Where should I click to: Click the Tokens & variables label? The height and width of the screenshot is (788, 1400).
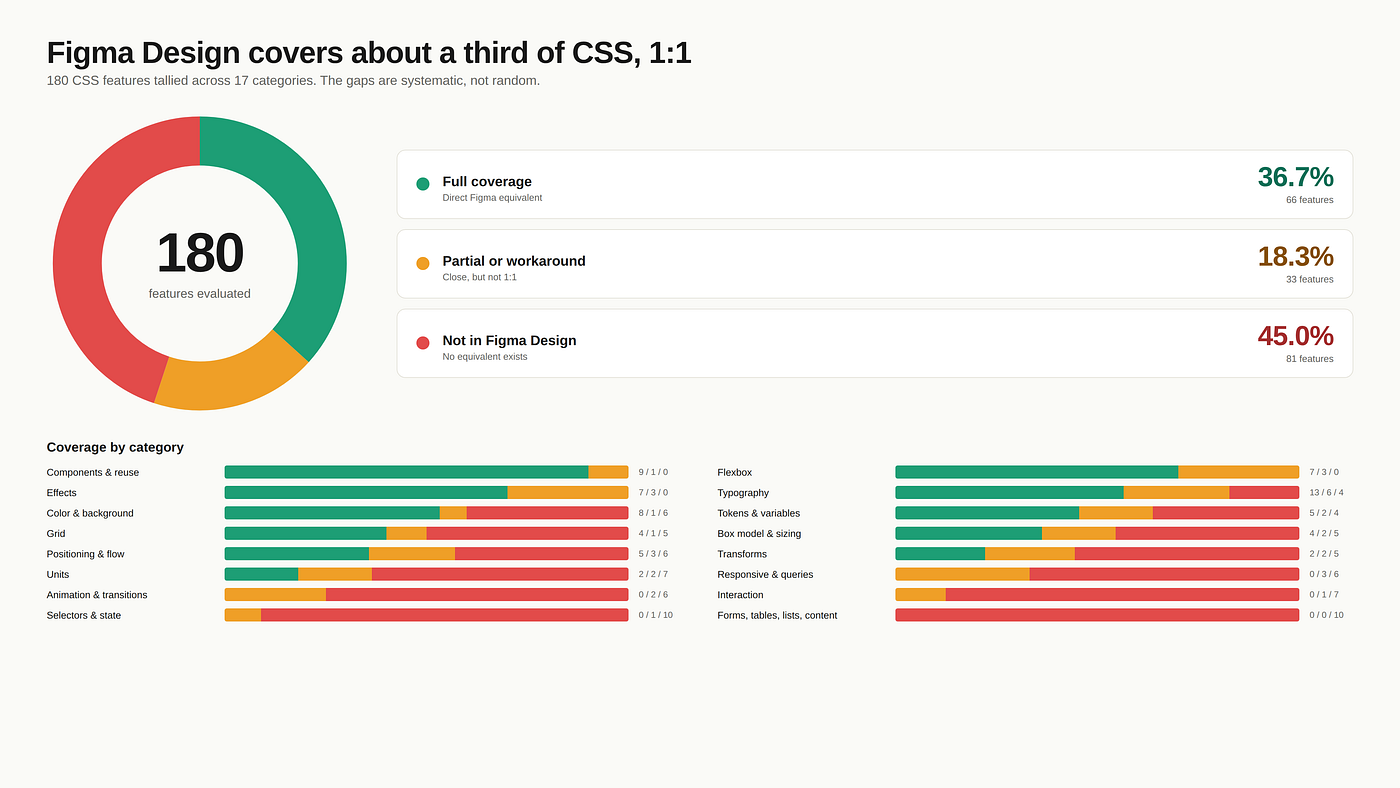point(759,513)
